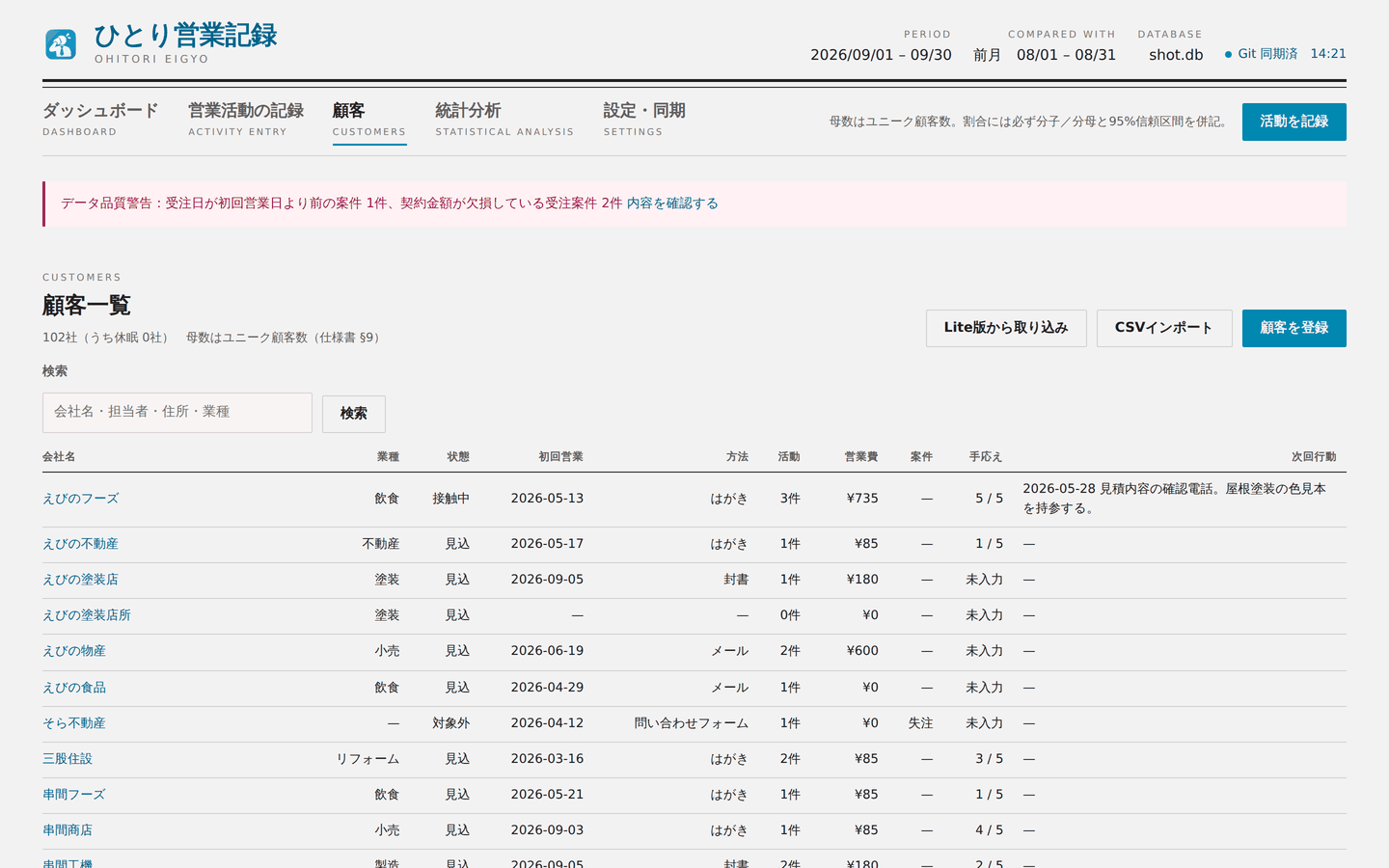Open customer えびの塗装店

[x=80, y=580]
